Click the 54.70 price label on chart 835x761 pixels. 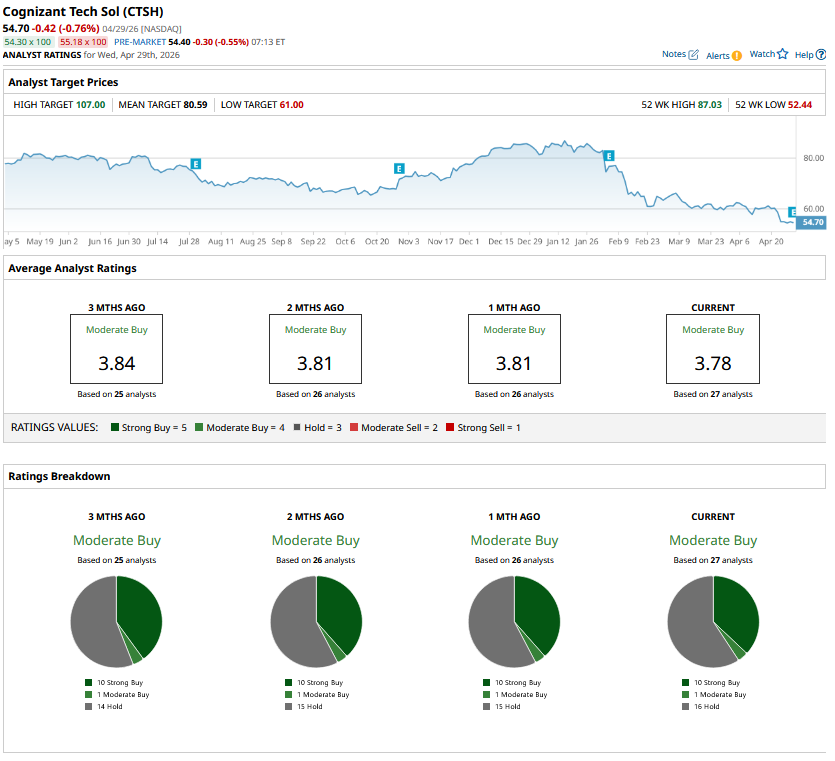(x=811, y=222)
